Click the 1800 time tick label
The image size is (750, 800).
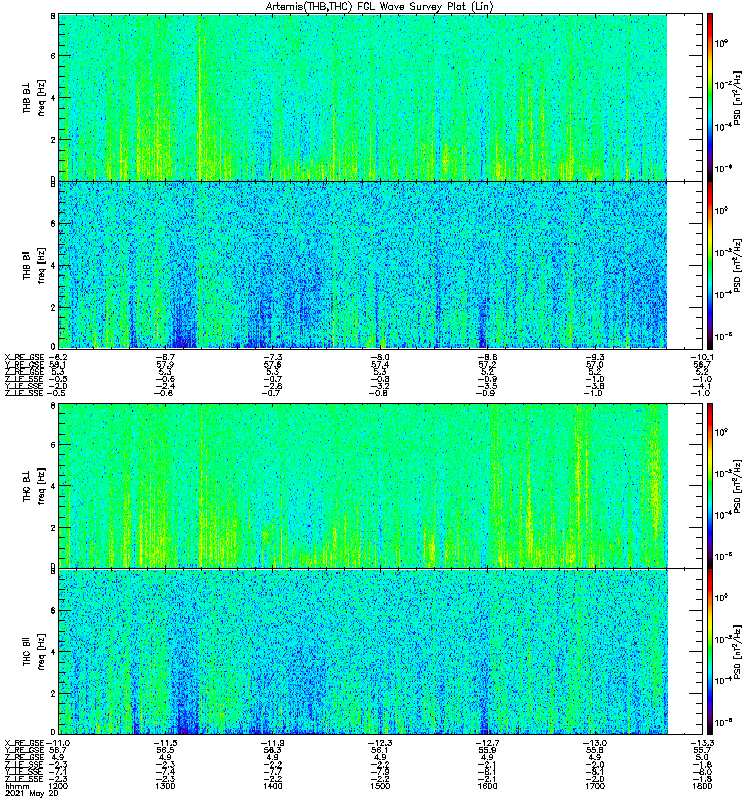point(703,786)
